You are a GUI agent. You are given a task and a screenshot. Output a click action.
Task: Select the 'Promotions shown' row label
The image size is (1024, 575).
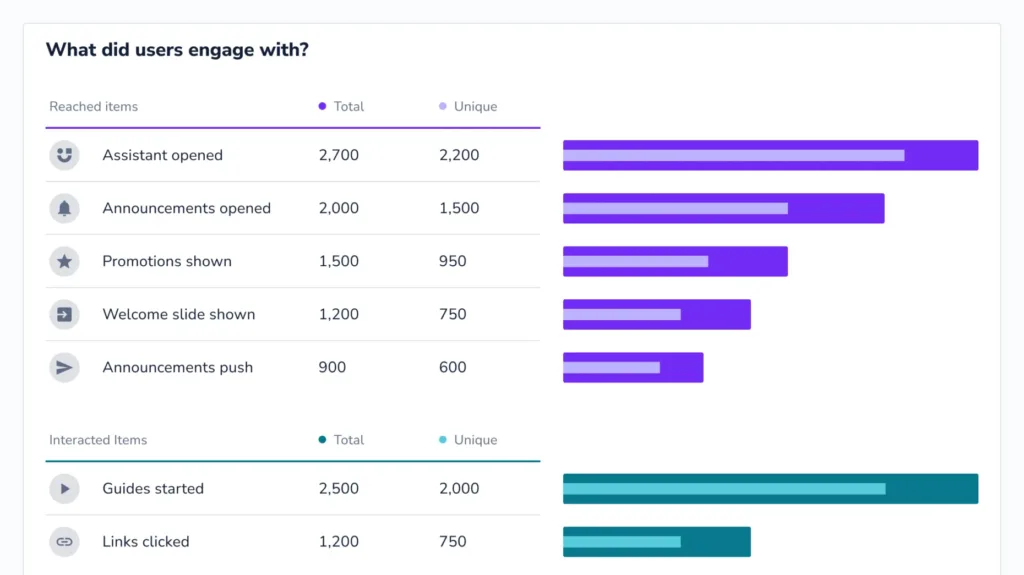coord(167,261)
